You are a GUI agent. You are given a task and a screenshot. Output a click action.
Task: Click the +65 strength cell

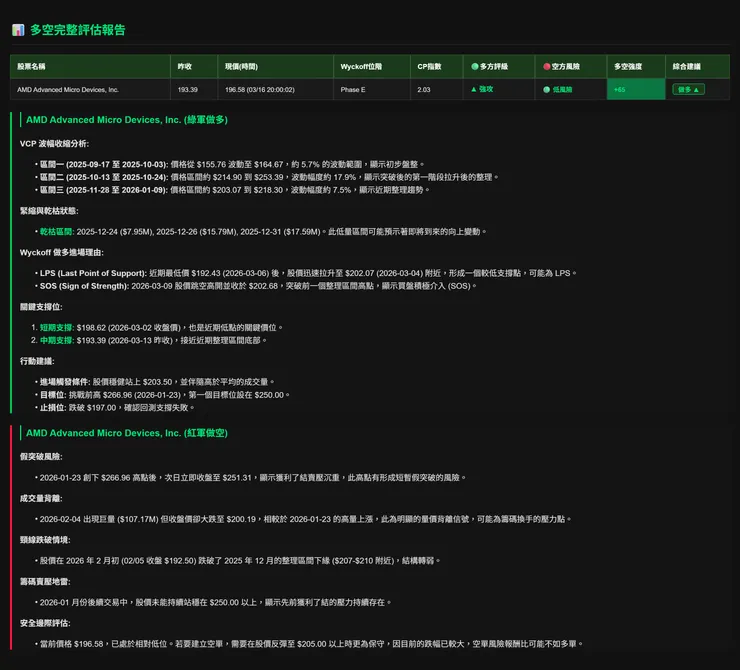pos(636,89)
